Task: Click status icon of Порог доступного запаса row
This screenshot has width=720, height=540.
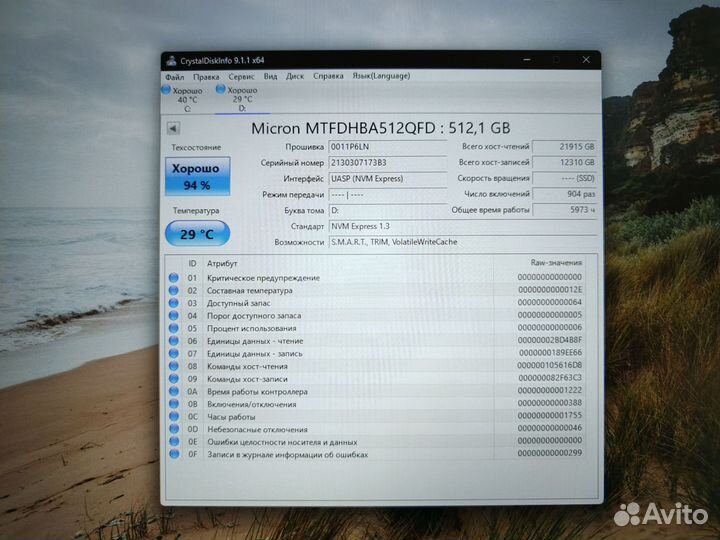Action: tap(174, 315)
